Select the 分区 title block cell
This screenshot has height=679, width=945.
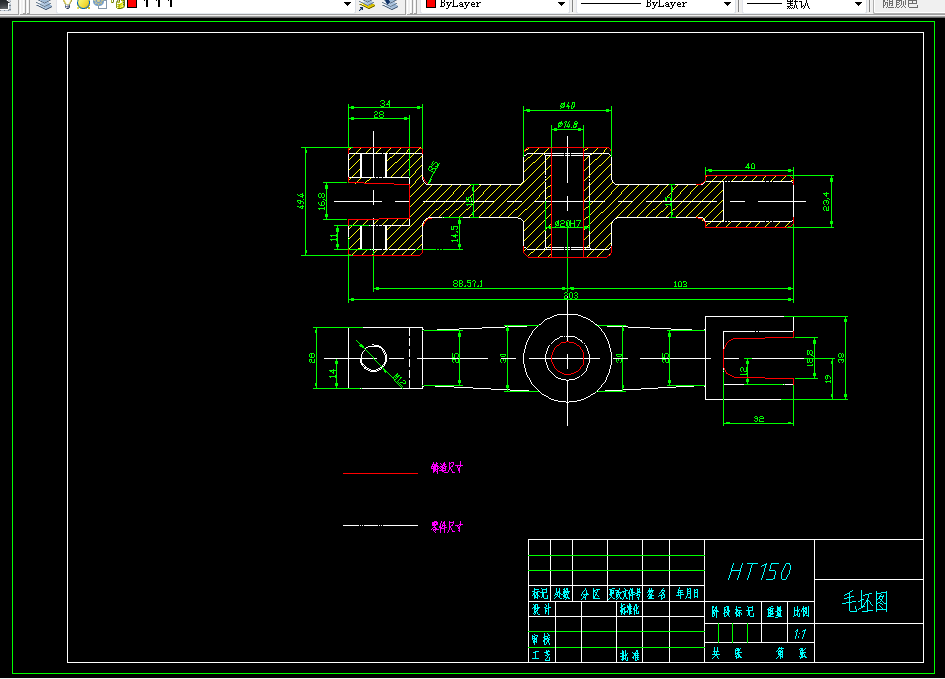(590, 594)
